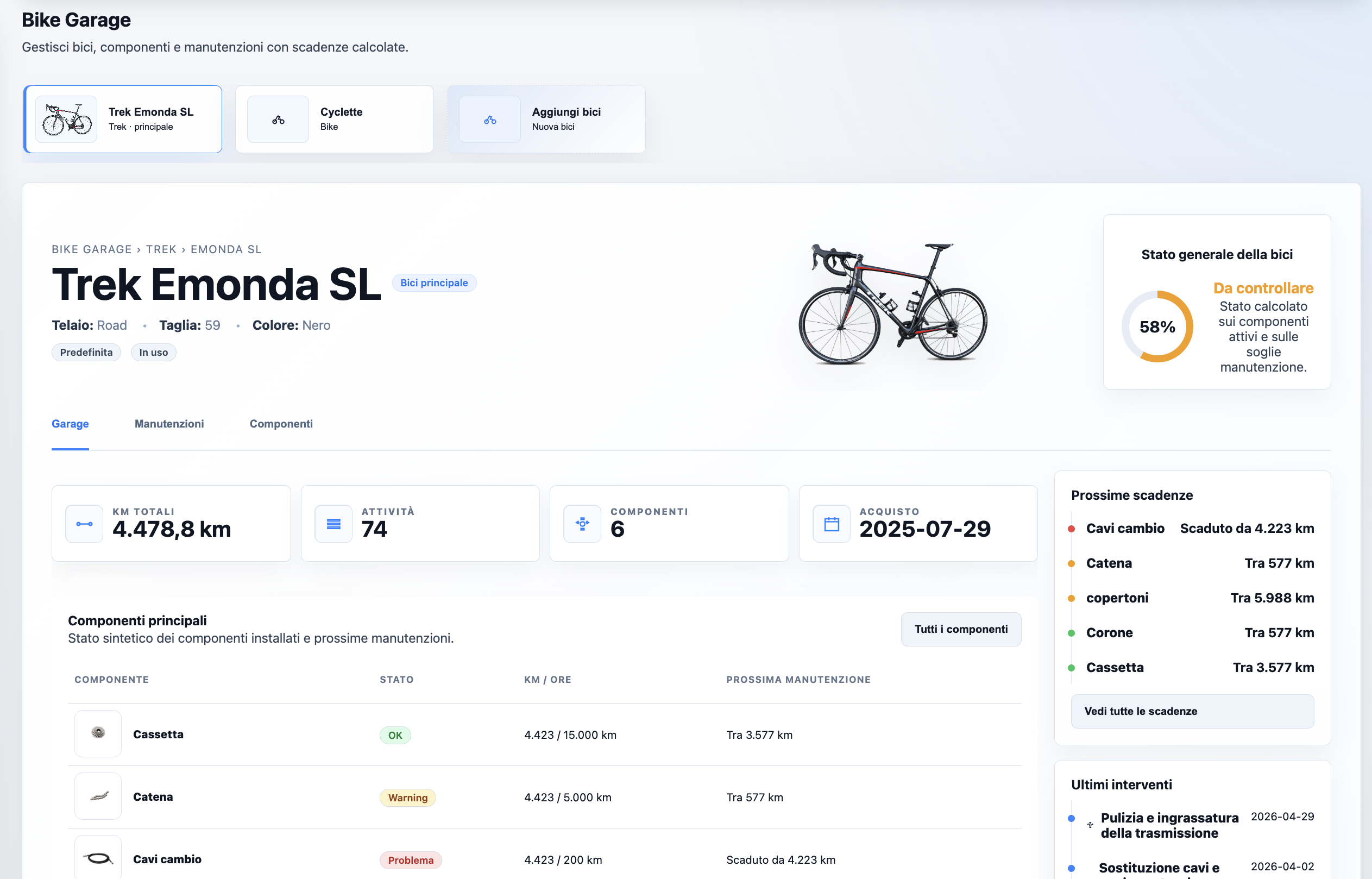Click the Problema status badge for Cavi cambio
Viewport: 1372px width, 879px height.
click(x=411, y=860)
